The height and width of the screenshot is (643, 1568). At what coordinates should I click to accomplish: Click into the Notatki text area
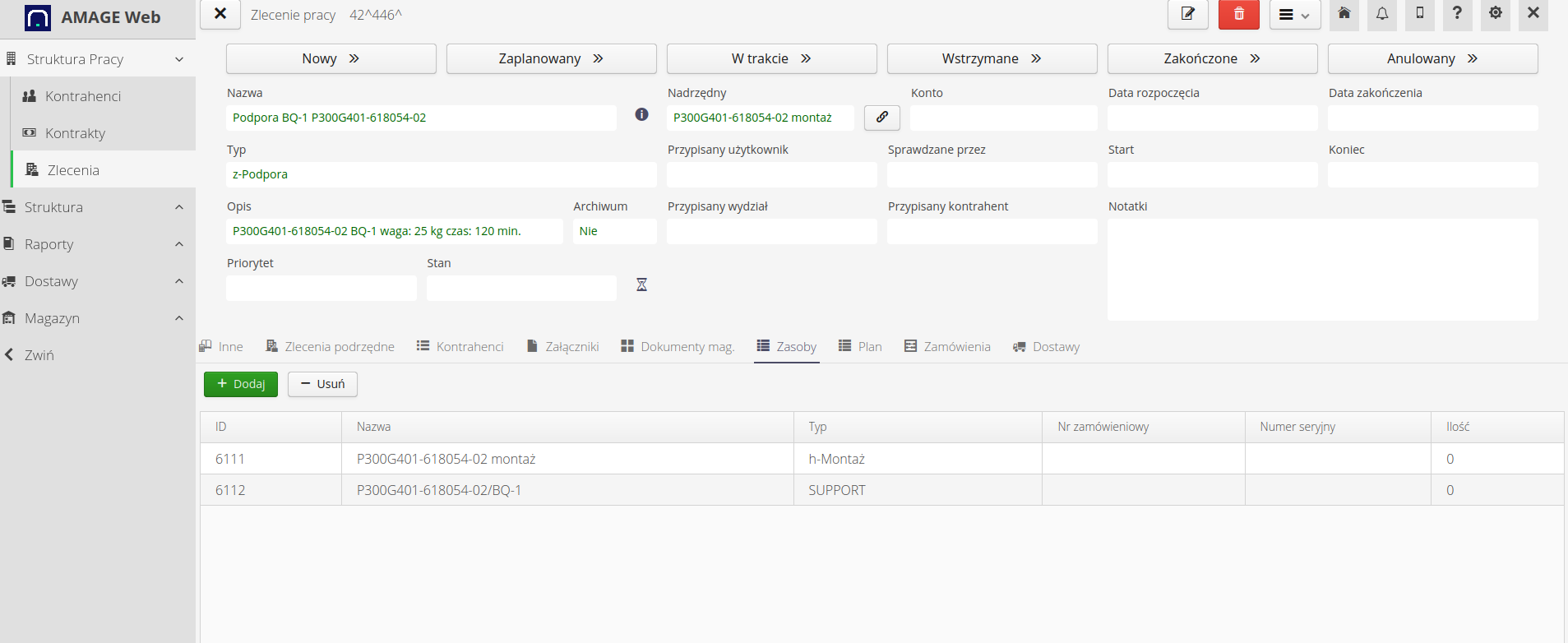click(1322, 270)
